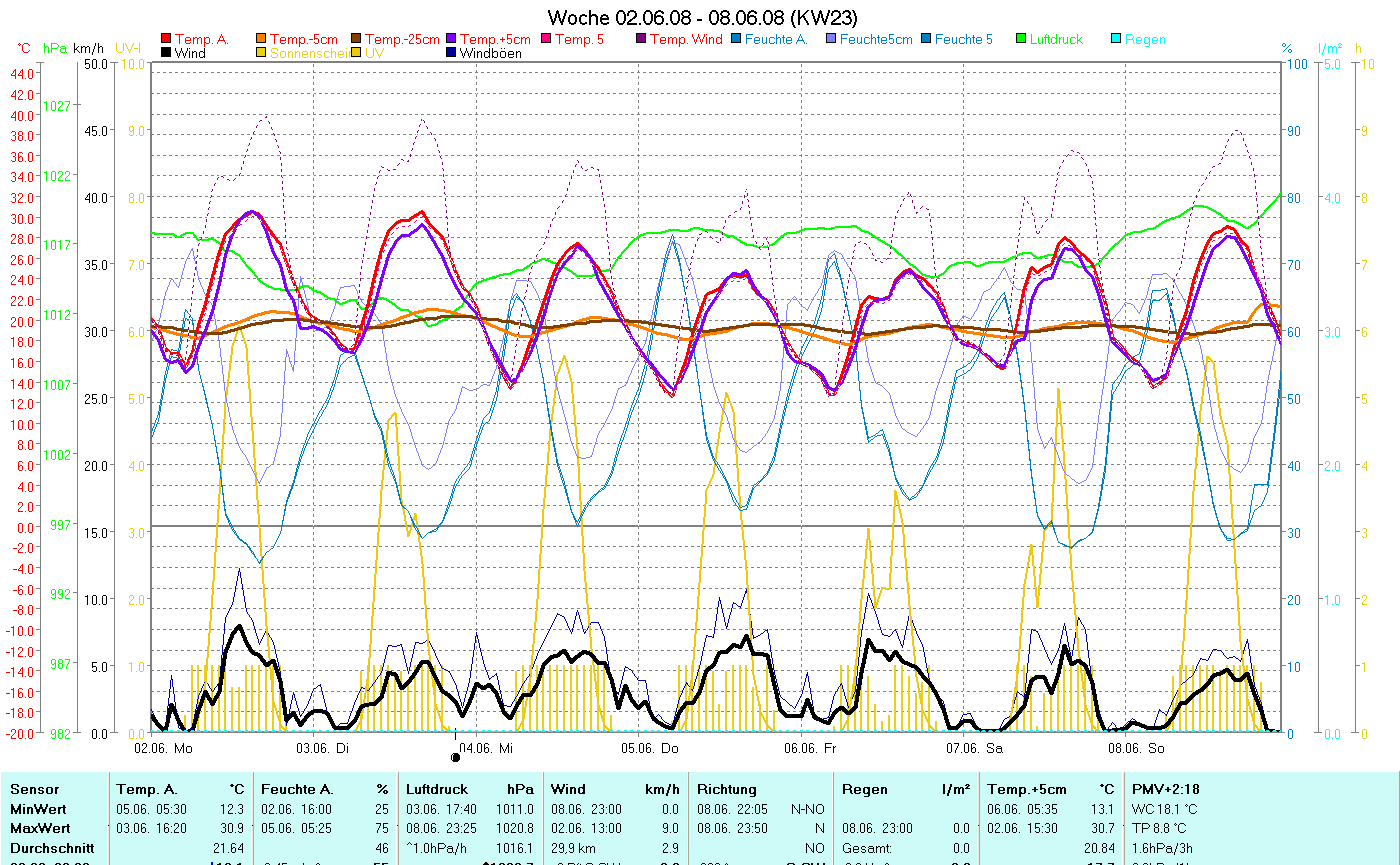Click the Sensor header in the table
Viewport: 1400px width, 865px height.
pos(34,789)
